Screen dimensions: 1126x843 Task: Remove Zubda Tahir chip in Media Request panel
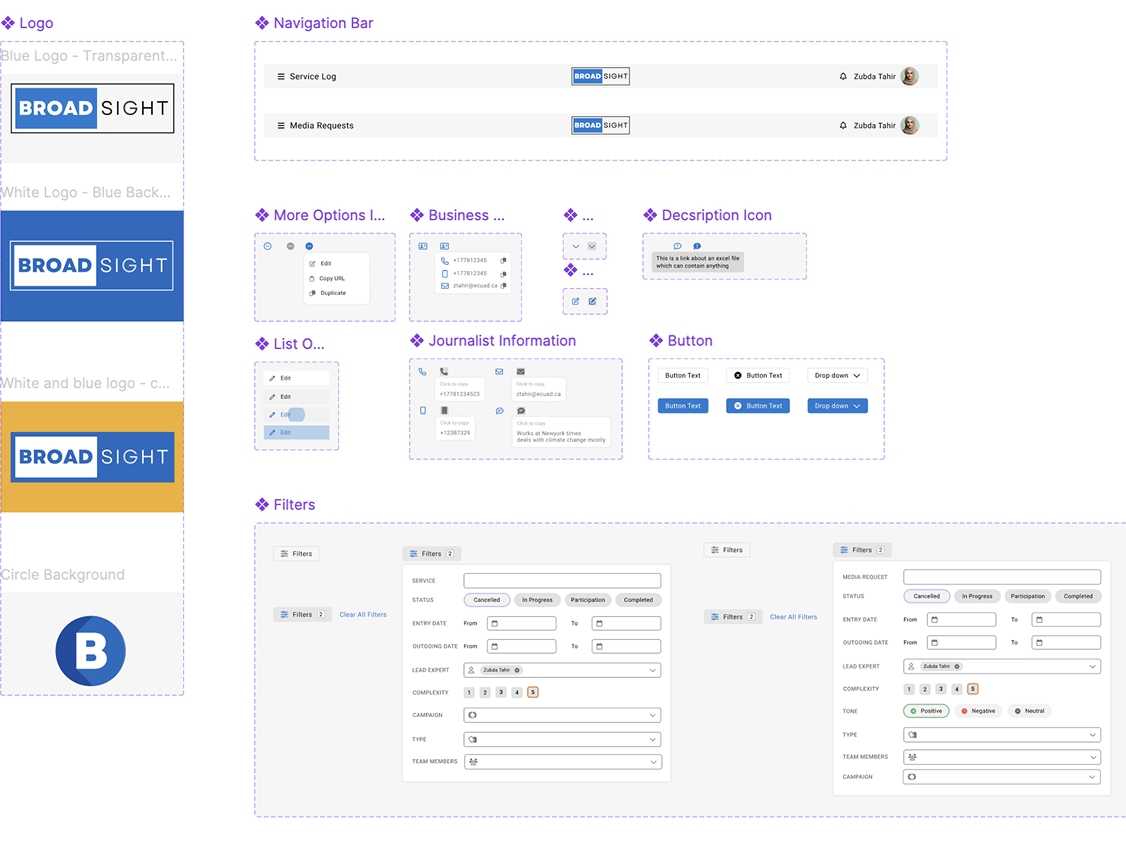point(957,666)
